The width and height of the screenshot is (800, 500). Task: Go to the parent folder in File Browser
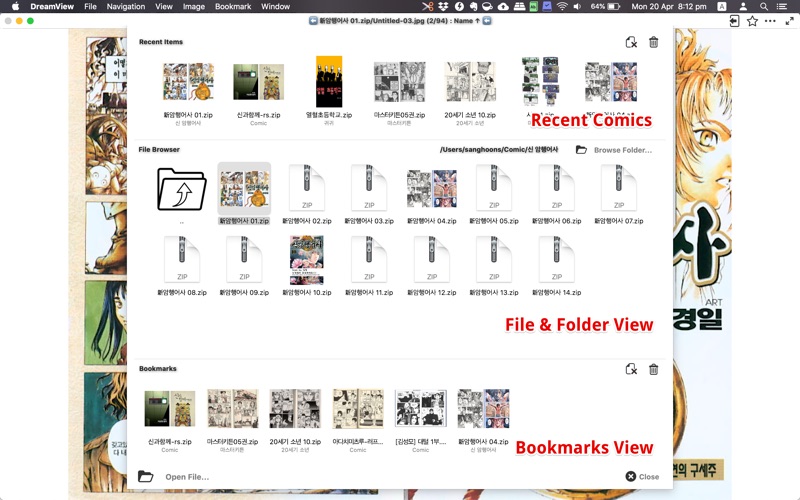click(x=182, y=189)
